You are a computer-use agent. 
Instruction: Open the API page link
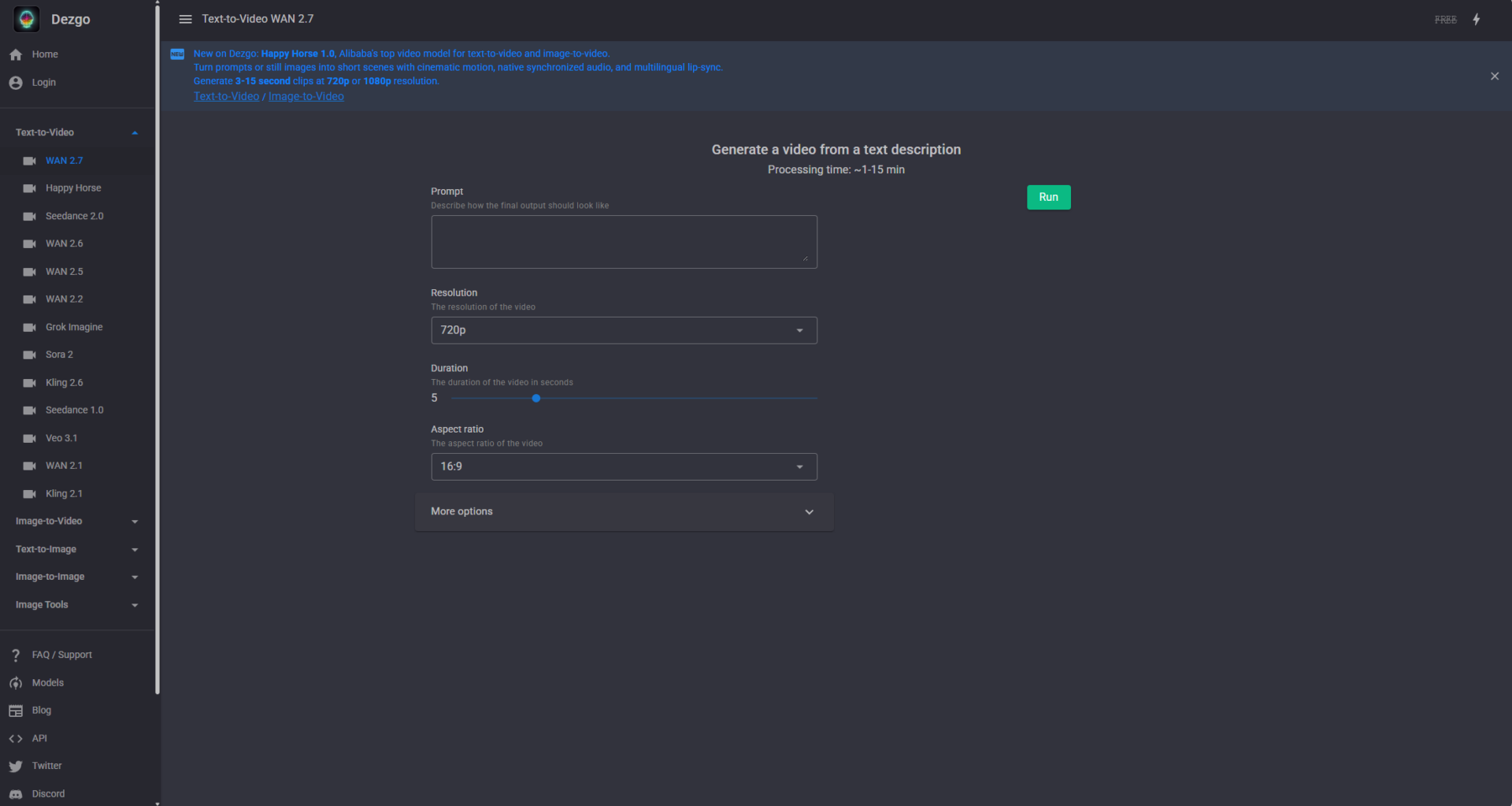coord(77,738)
